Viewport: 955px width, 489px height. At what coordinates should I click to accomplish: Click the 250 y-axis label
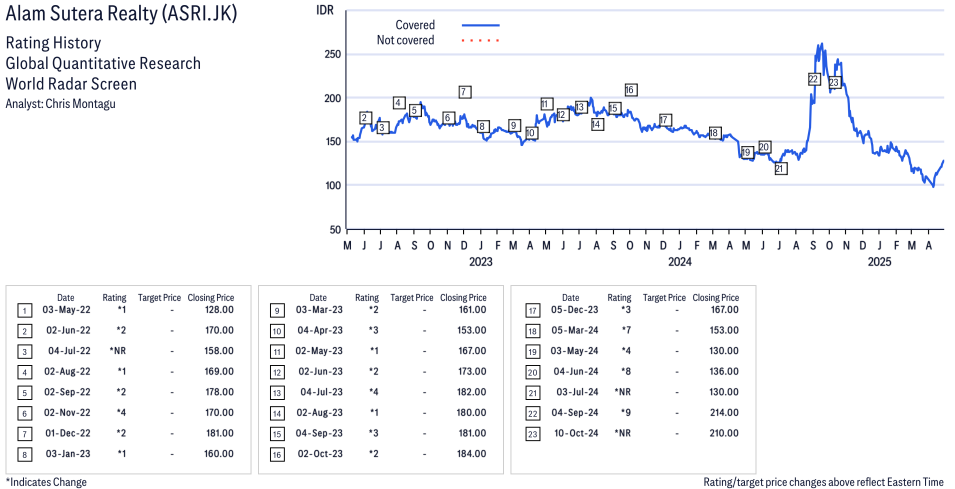point(333,54)
